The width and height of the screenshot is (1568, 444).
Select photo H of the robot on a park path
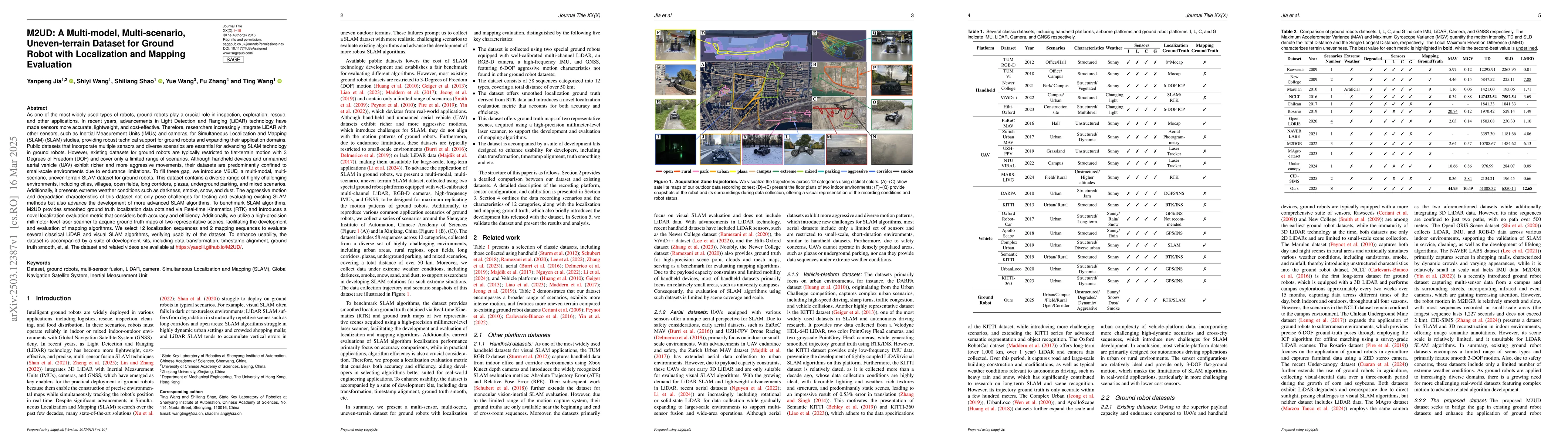coord(676,114)
